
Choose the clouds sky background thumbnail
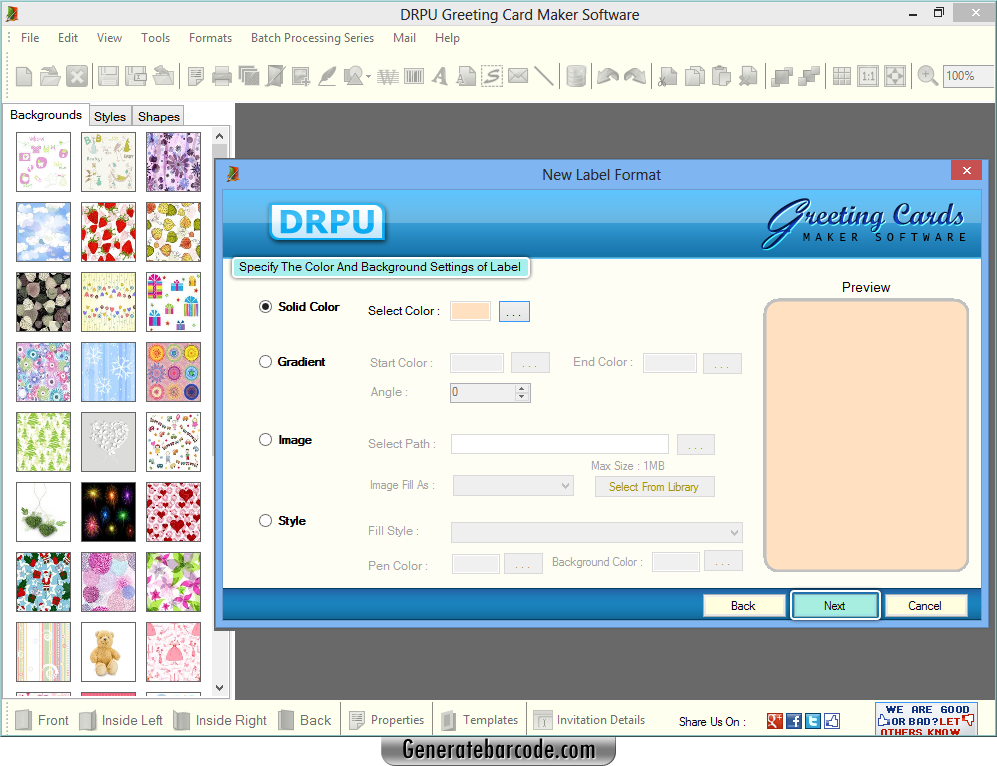43,231
